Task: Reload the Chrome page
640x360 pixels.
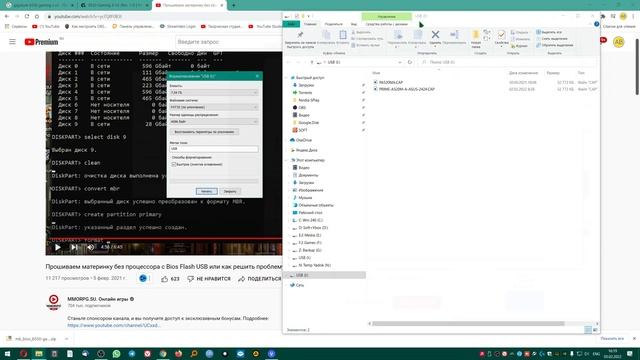Action: [x=27, y=16]
